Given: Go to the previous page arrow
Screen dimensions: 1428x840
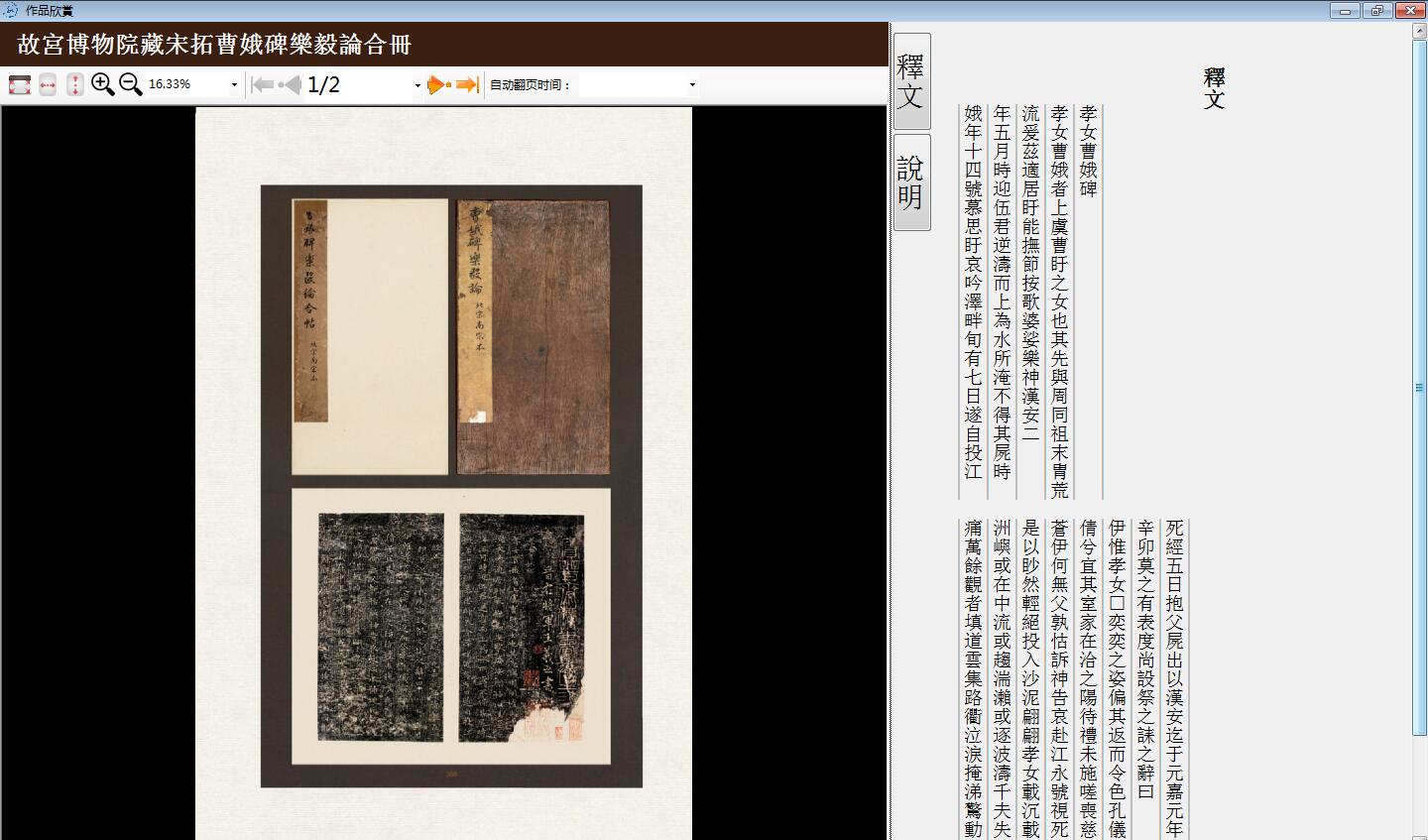Looking at the screenshot, I should [291, 85].
